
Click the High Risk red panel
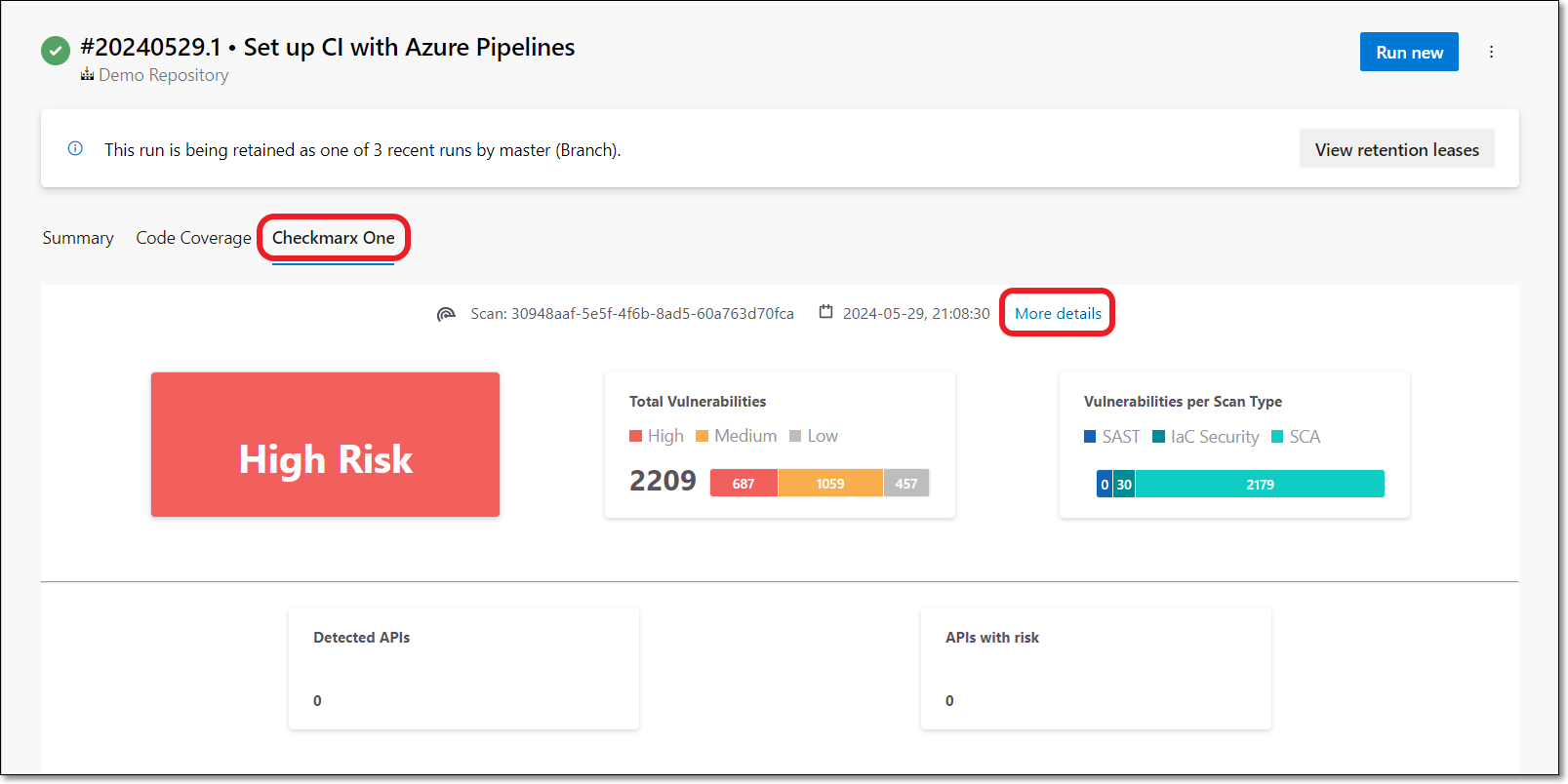pos(325,445)
